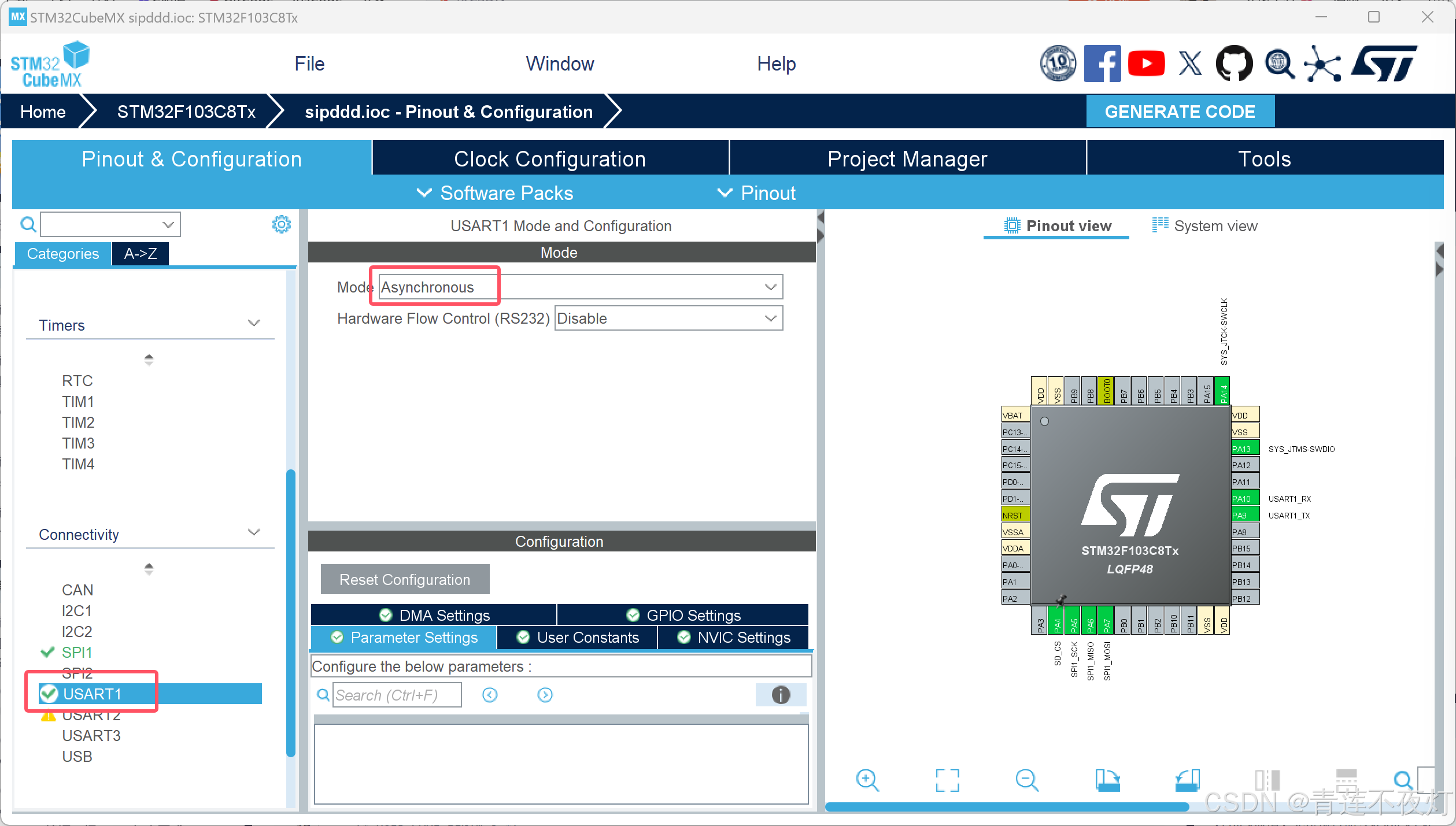Screen dimensions: 1456x826
Task: Click the GENERATE CODE button
Action: pos(1180,112)
